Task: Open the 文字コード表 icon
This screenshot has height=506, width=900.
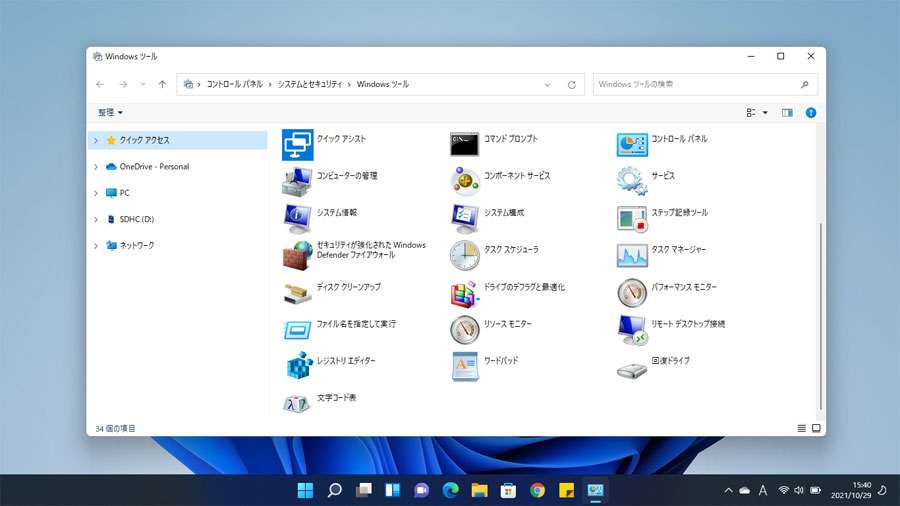Action: click(297, 403)
